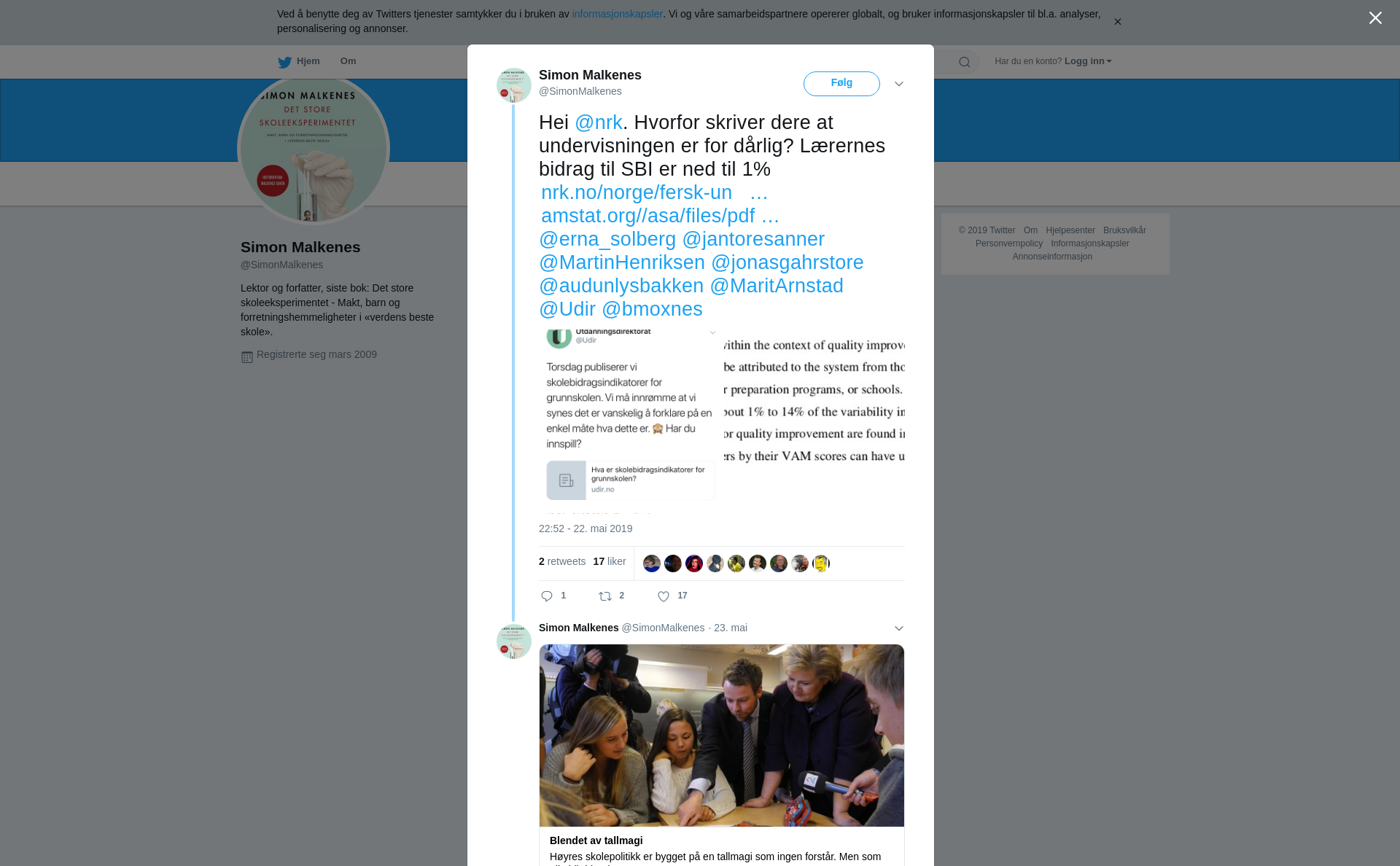Expand options chevron on 23. mai reply
The height and width of the screenshot is (866, 1400).
[899, 628]
